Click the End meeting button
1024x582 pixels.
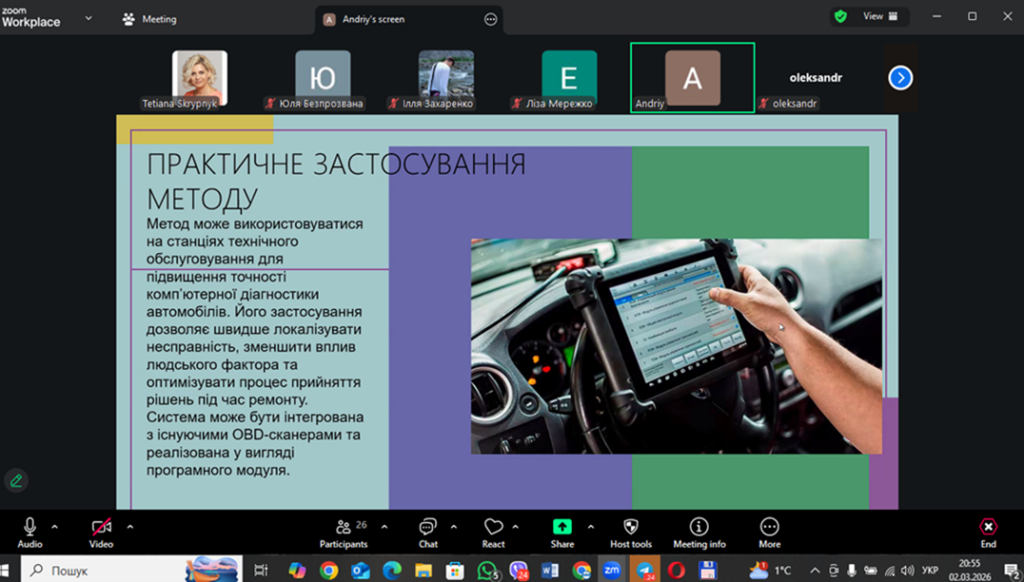click(988, 531)
